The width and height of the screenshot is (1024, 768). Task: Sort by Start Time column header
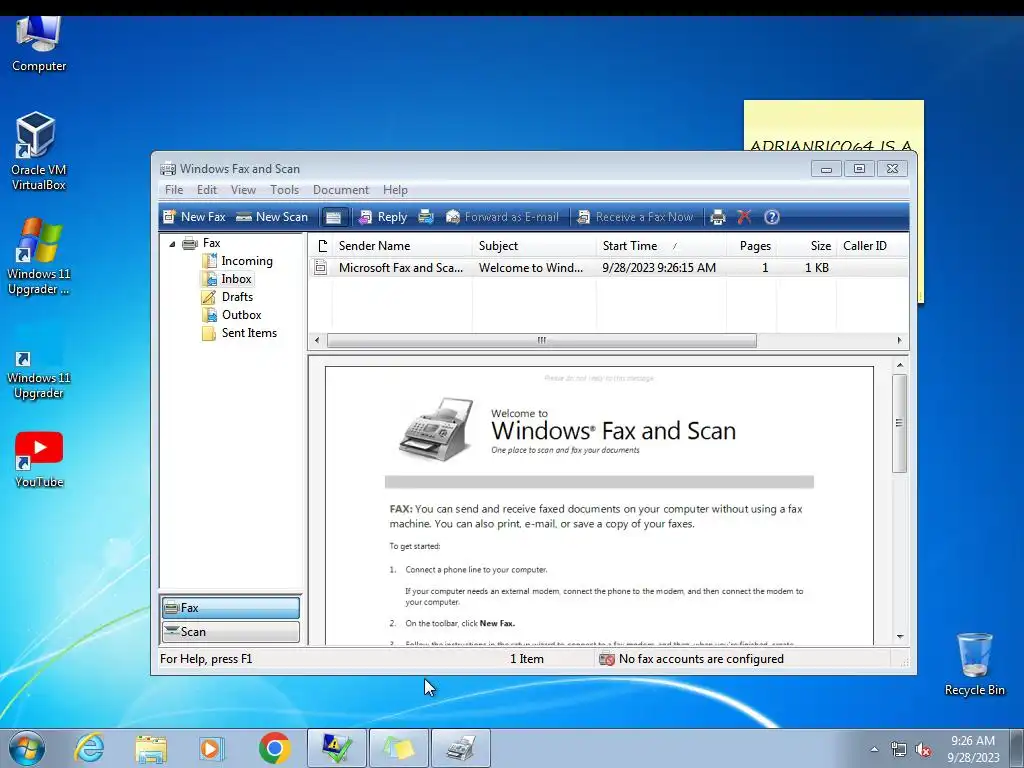pos(661,246)
